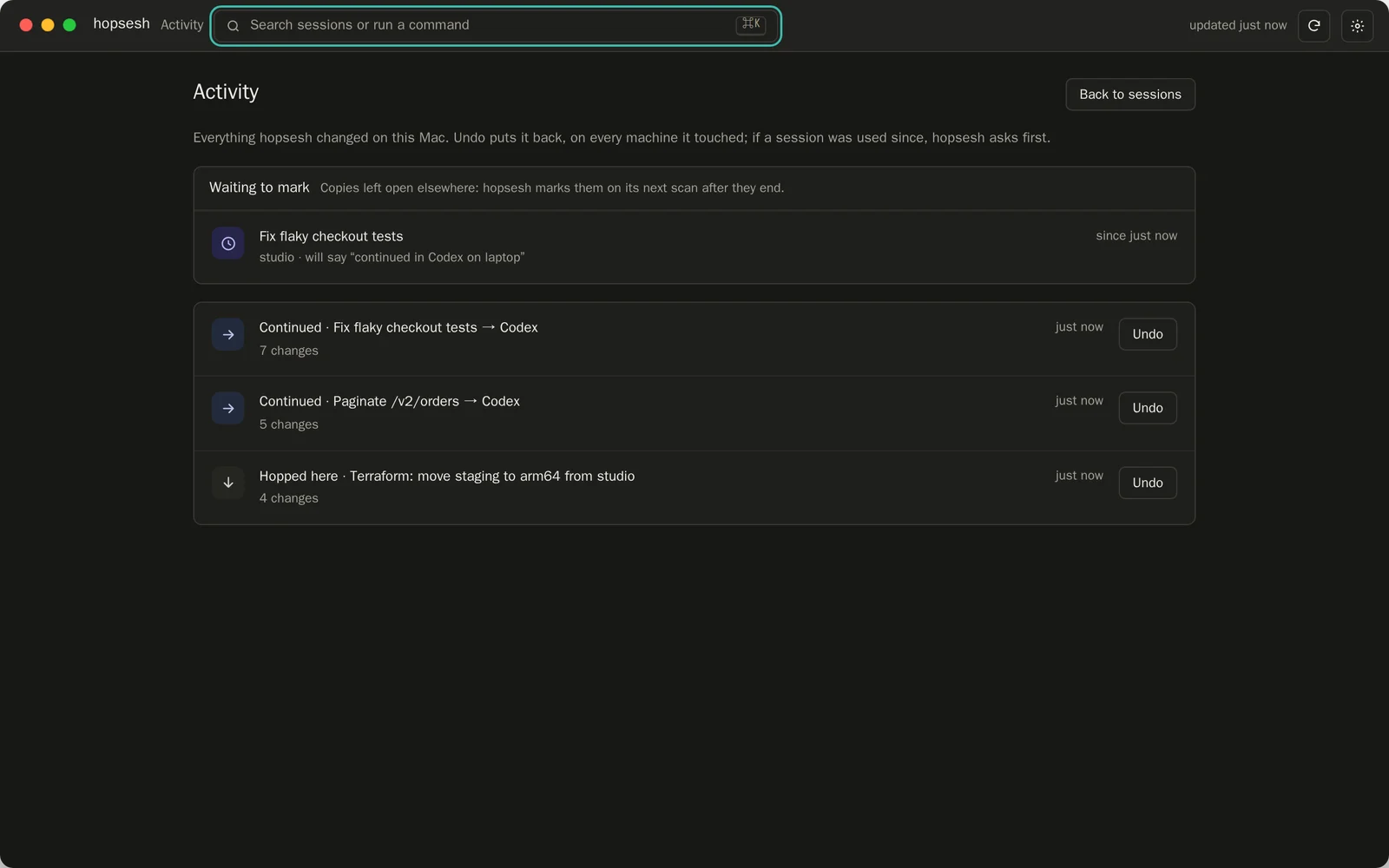The image size is (1389, 868).
Task: Click the '5 changes' label
Action: pos(288,424)
